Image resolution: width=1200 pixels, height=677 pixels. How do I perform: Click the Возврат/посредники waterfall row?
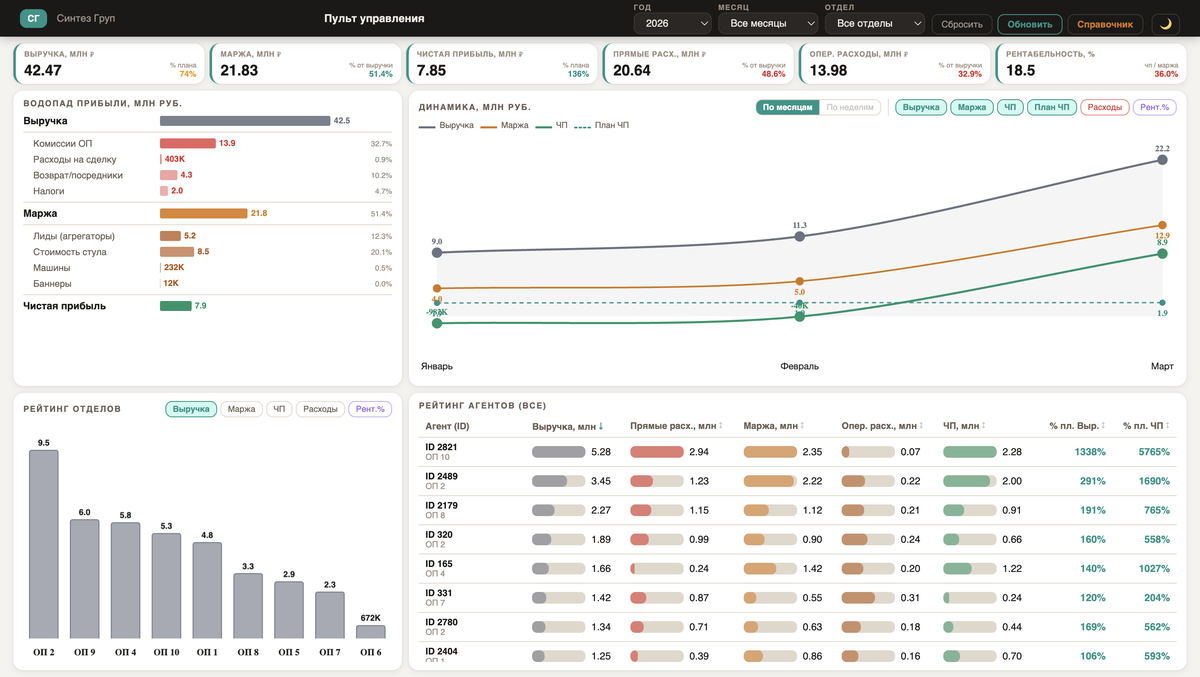pyautogui.click(x=207, y=175)
